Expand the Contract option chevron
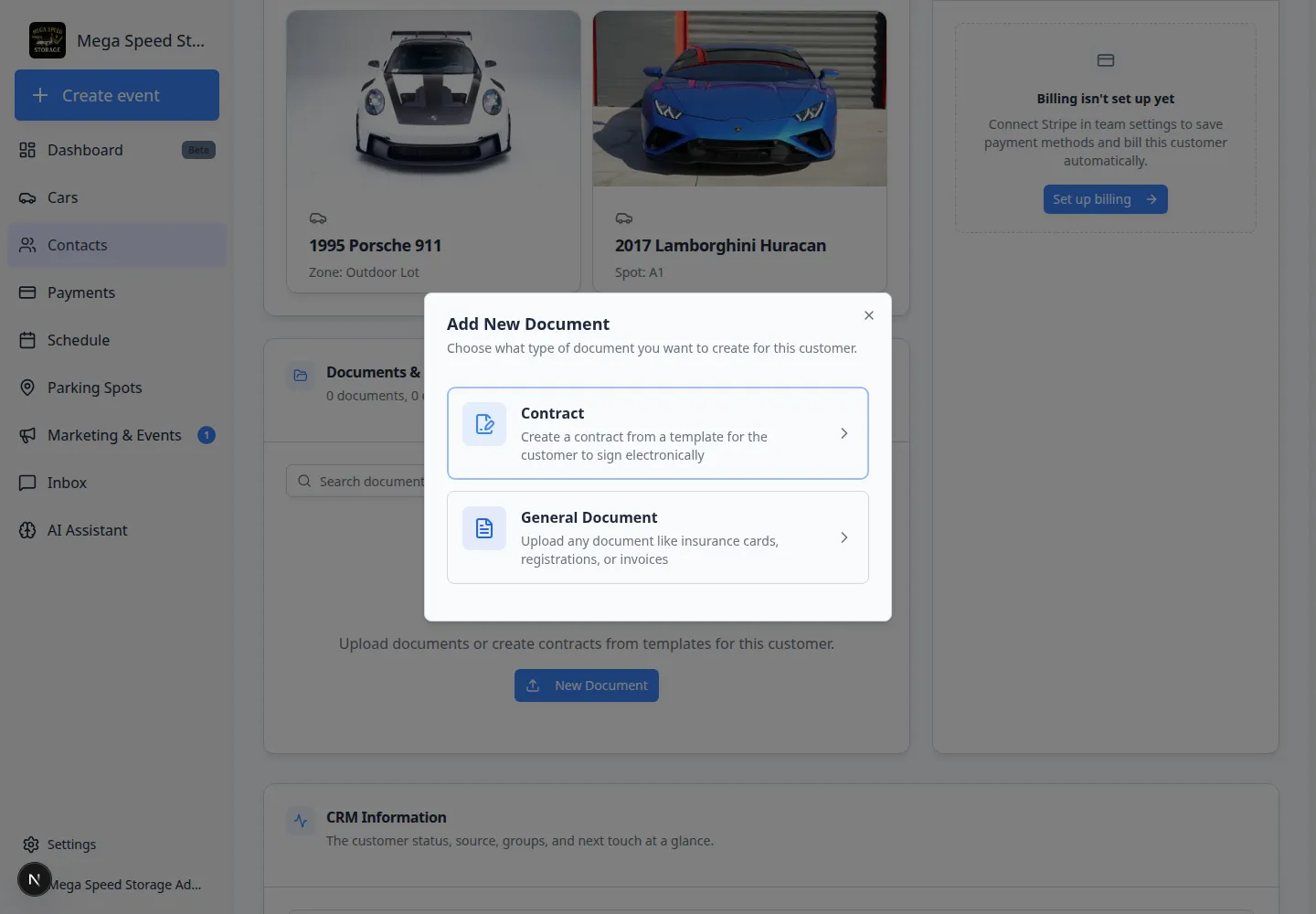The height and width of the screenshot is (914, 1316). coord(844,433)
